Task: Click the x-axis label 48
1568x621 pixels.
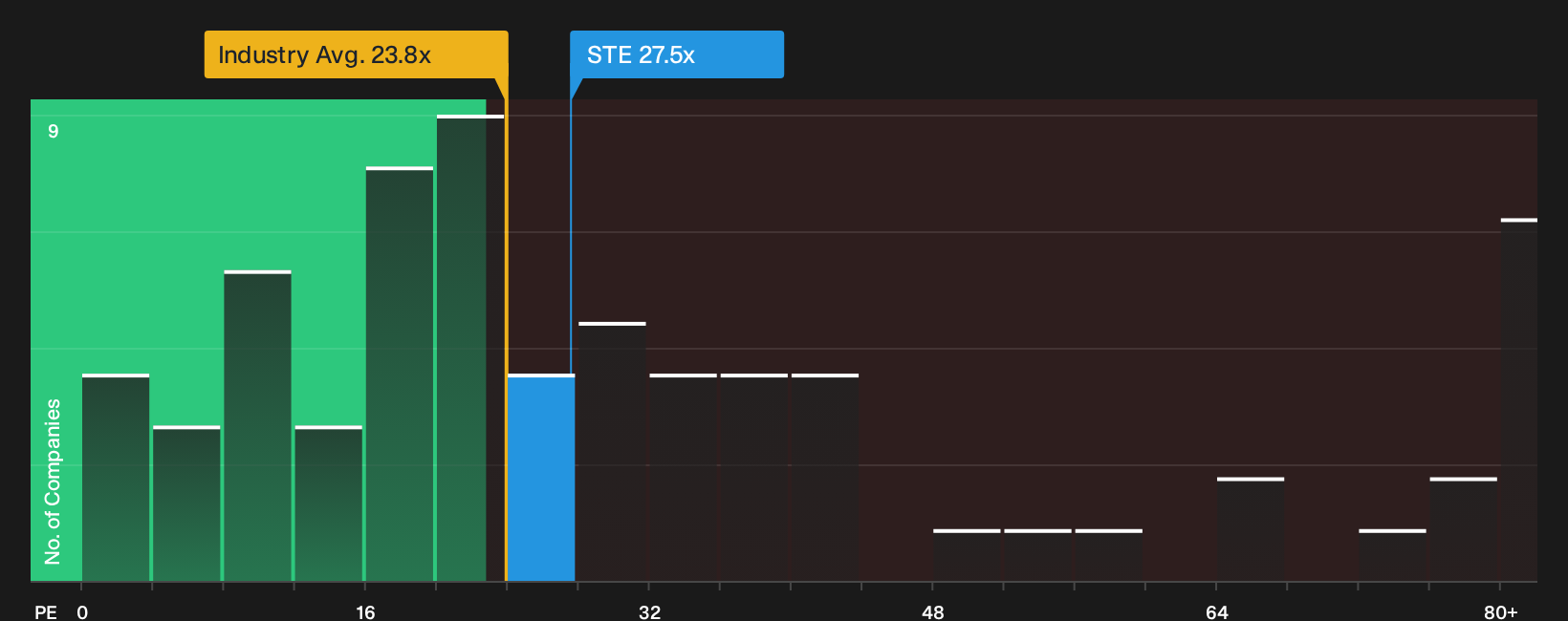Action: point(933,612)
